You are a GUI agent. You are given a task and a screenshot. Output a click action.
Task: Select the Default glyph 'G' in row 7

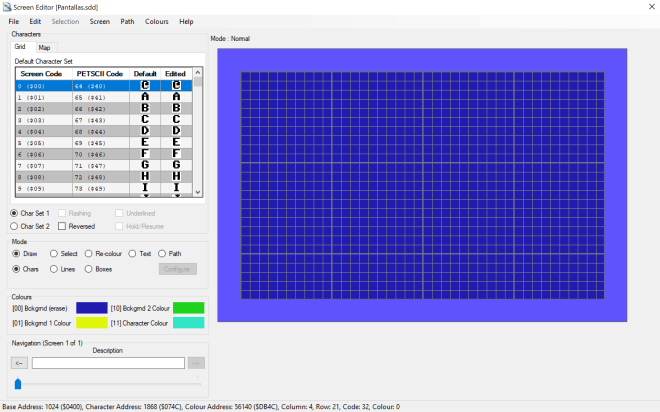146,163
